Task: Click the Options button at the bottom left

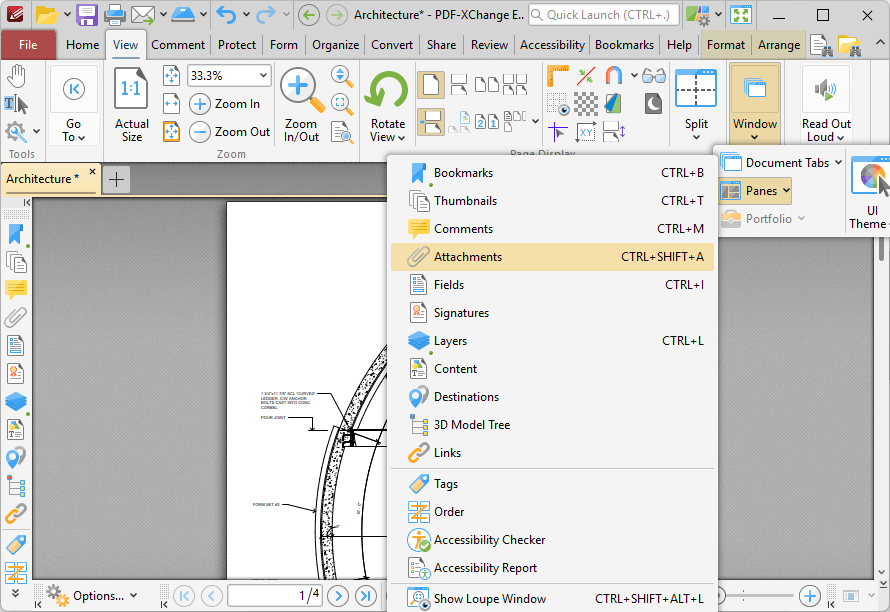Action: coord(93,596)
